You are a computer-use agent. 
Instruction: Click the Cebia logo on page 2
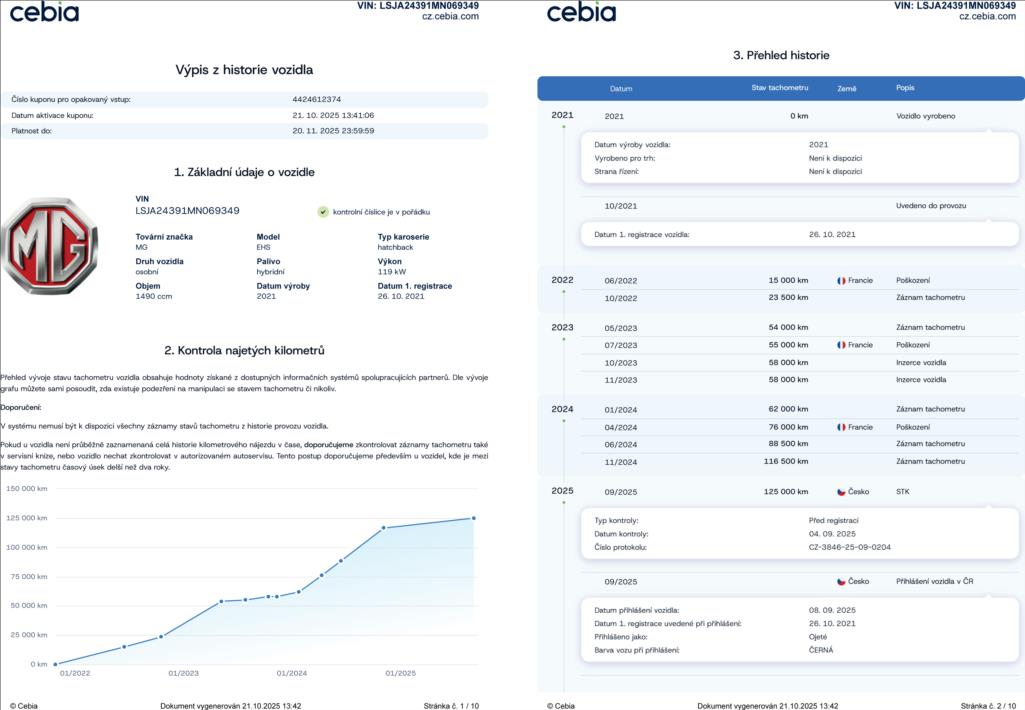click(x=581, y=12)
